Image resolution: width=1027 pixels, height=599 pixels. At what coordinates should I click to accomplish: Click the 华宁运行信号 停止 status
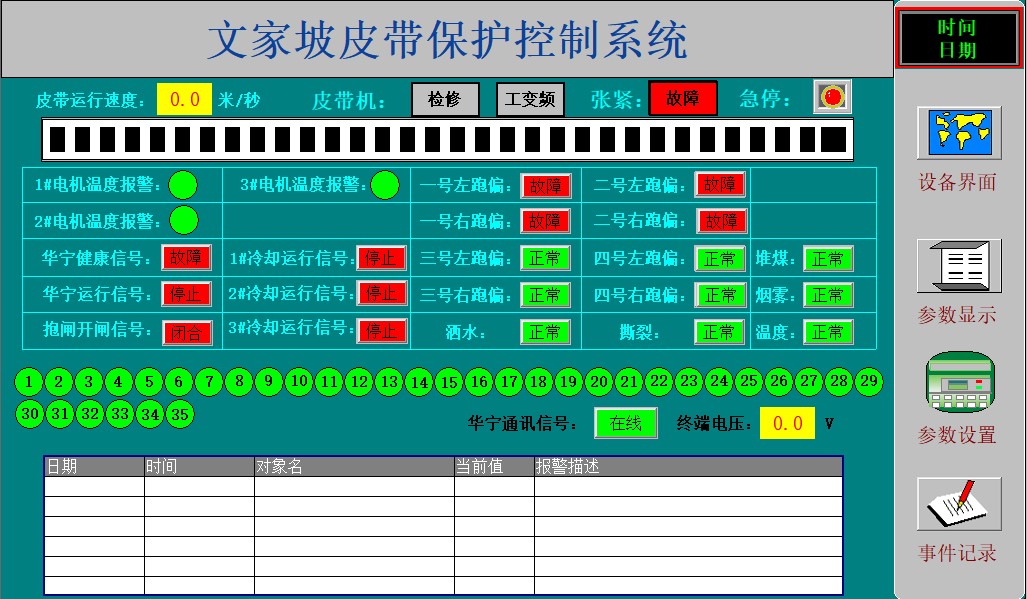click(x=187, y=294)
